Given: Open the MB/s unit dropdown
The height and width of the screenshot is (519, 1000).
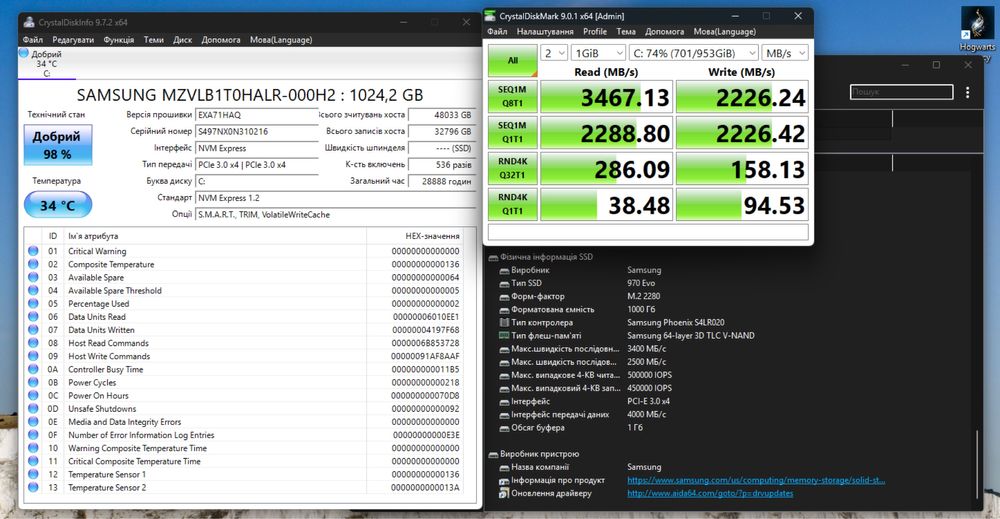Looking at the screenshot, I should click(785, 53).
